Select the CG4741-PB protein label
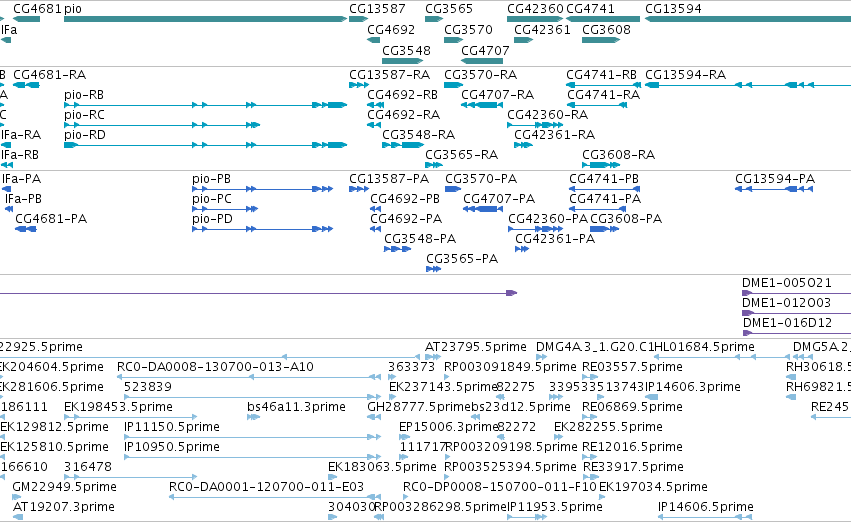Image resolution: width=851 pixels, height=522 pixels. (x=604, y=179)
